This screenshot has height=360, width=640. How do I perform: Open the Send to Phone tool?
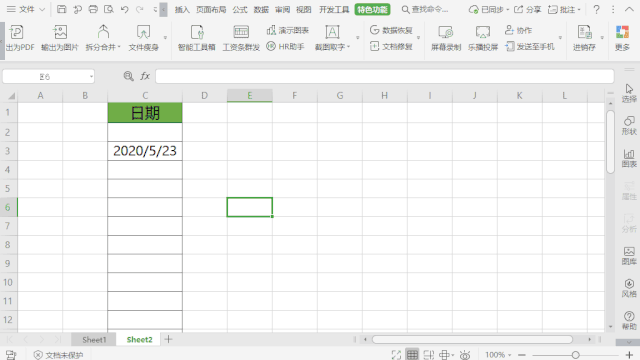tap(530, 47)
